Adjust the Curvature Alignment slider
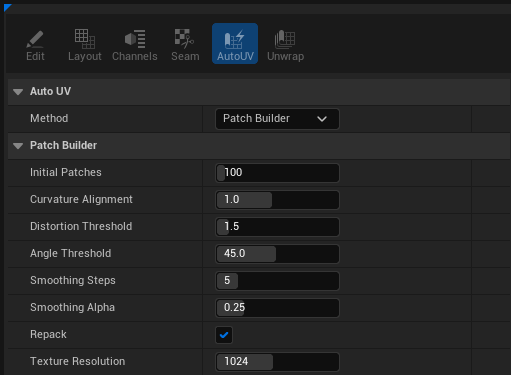511x375 pixels. [x=277, y=200]
